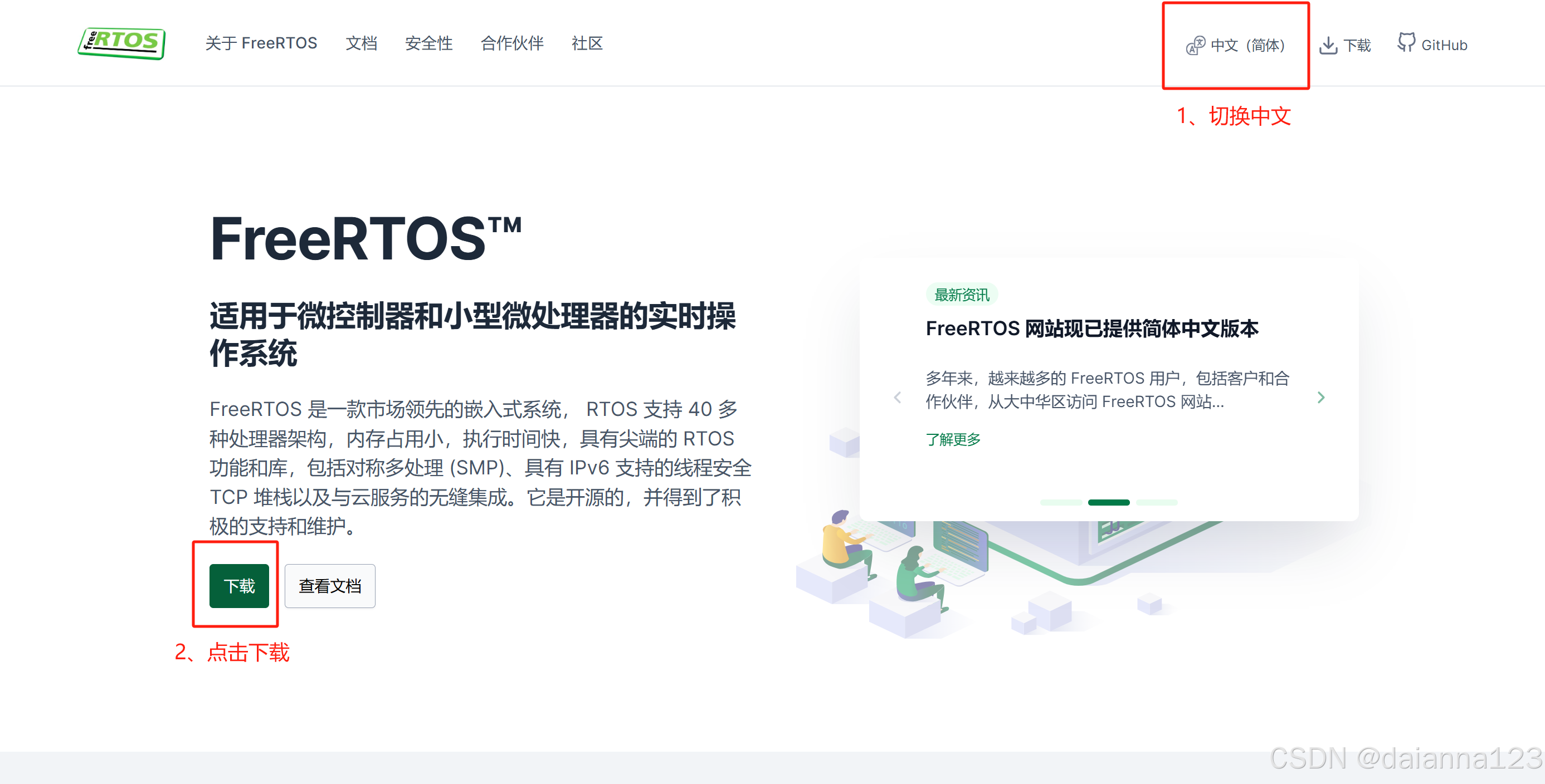Select the 安全性 navigation item

428,42
